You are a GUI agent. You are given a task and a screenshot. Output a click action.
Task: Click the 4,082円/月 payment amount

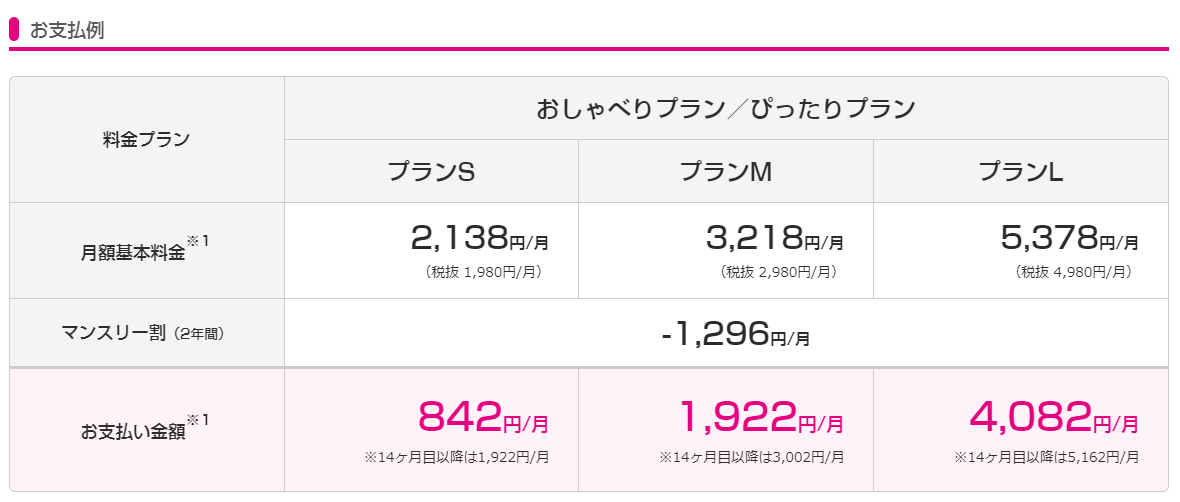click(x=1054, y=417)
